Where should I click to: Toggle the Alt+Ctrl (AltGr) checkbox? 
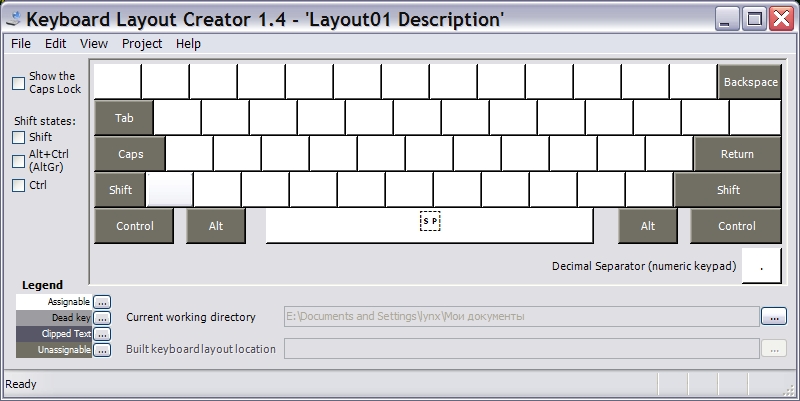[x=19, y=161]
